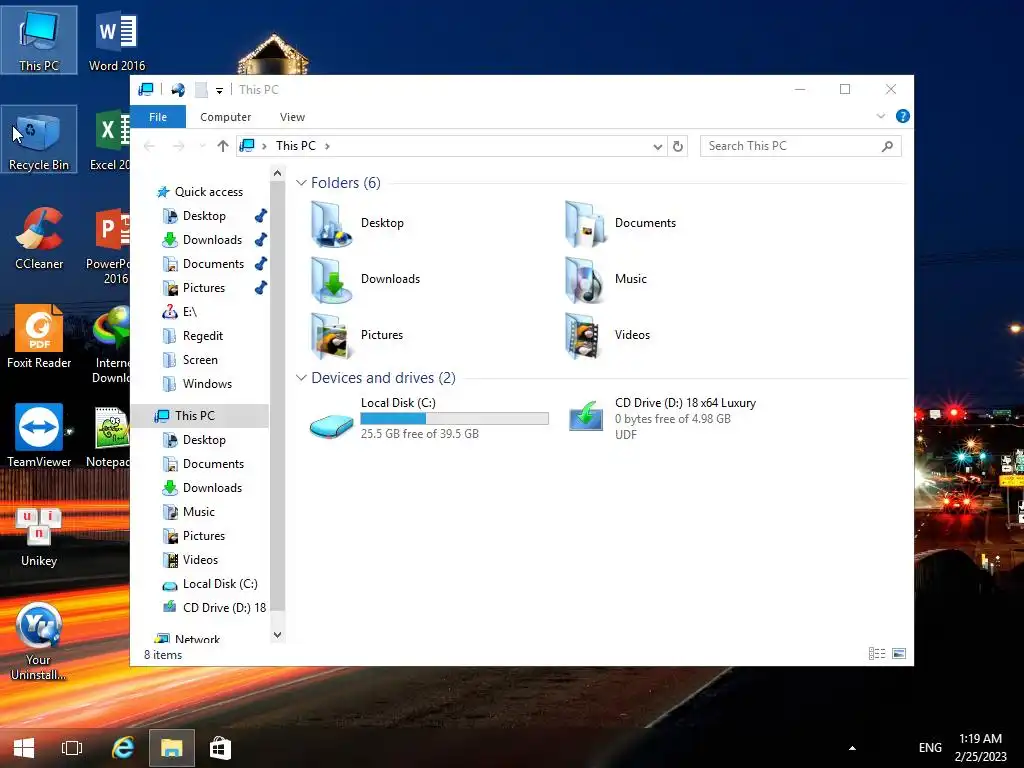Open the Help question mark icon
Screen dimensions: 1024x768
903,116
